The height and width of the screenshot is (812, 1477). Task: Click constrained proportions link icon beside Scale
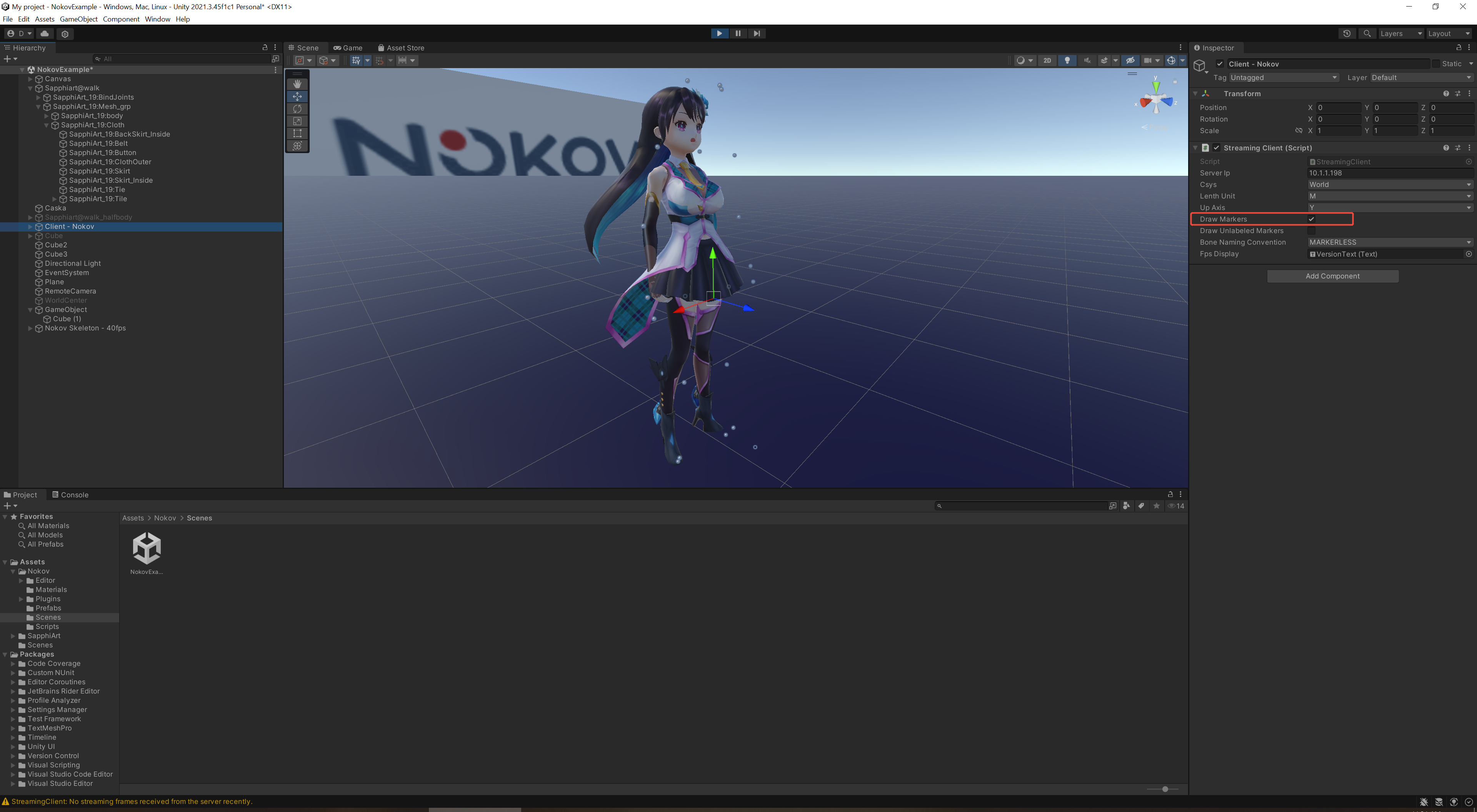1299,131
